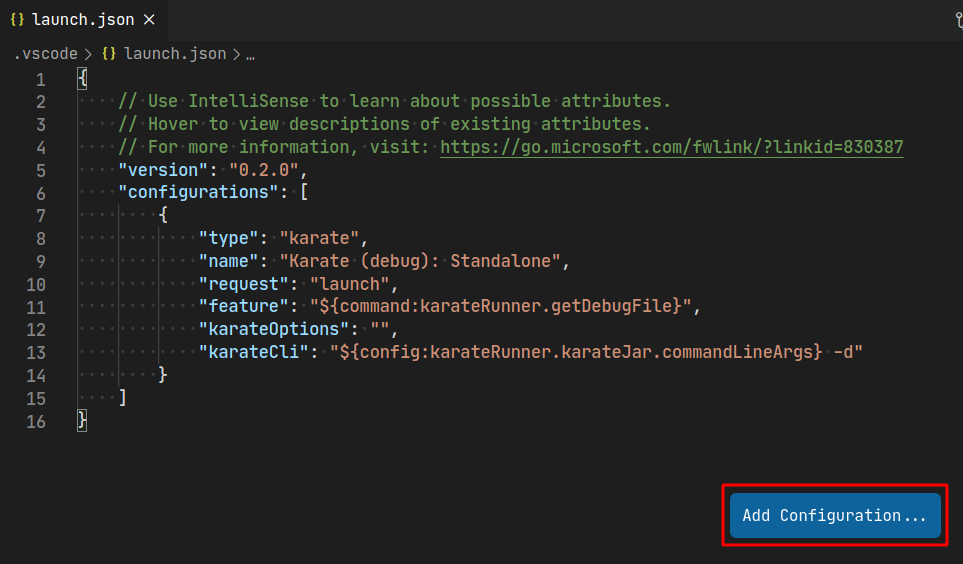
Task: Expand the breadcrumb ellipsis symbol
Action: click(x=249, y=54)
